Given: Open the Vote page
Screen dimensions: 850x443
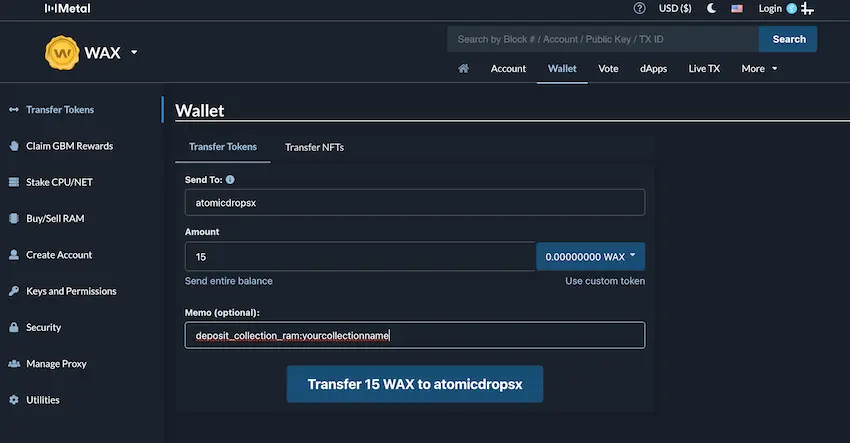Looking at the screenshot, I should coord(608,69).
